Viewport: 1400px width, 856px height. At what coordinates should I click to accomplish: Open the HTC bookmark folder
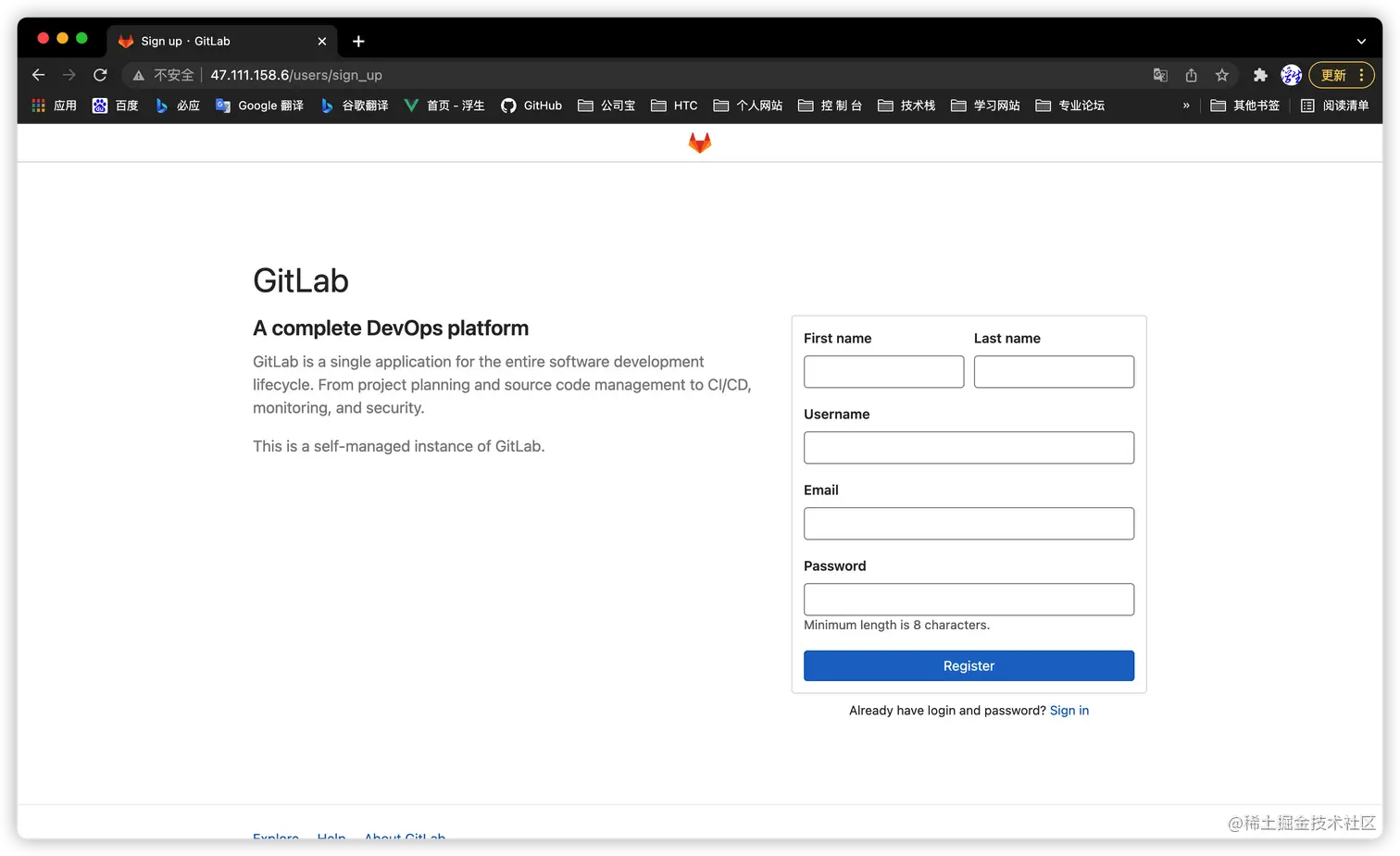(674, 105)
